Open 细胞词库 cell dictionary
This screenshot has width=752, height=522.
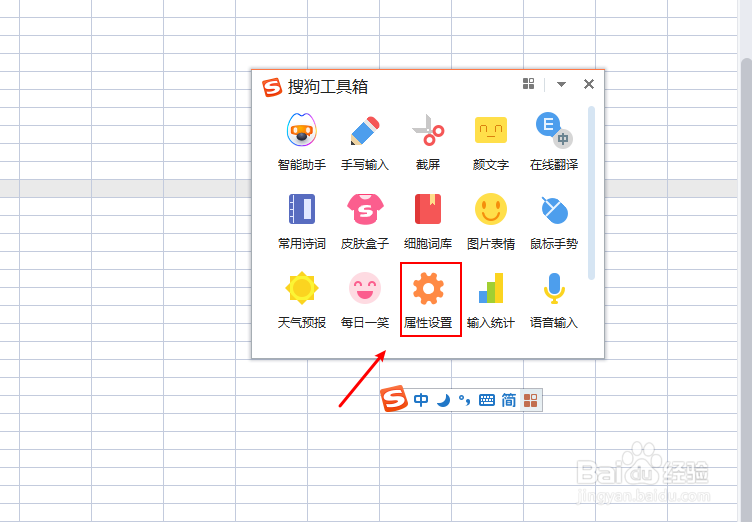click(x=428, y=221)
